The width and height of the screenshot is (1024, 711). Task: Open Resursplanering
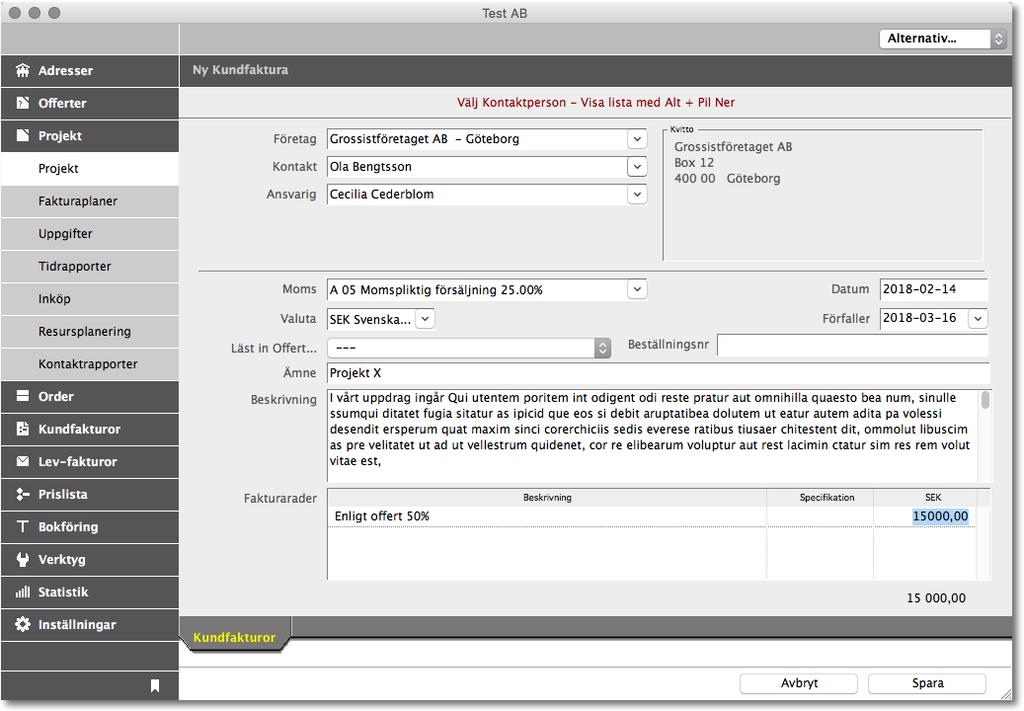pyautogui.click(x=89, y=332)
